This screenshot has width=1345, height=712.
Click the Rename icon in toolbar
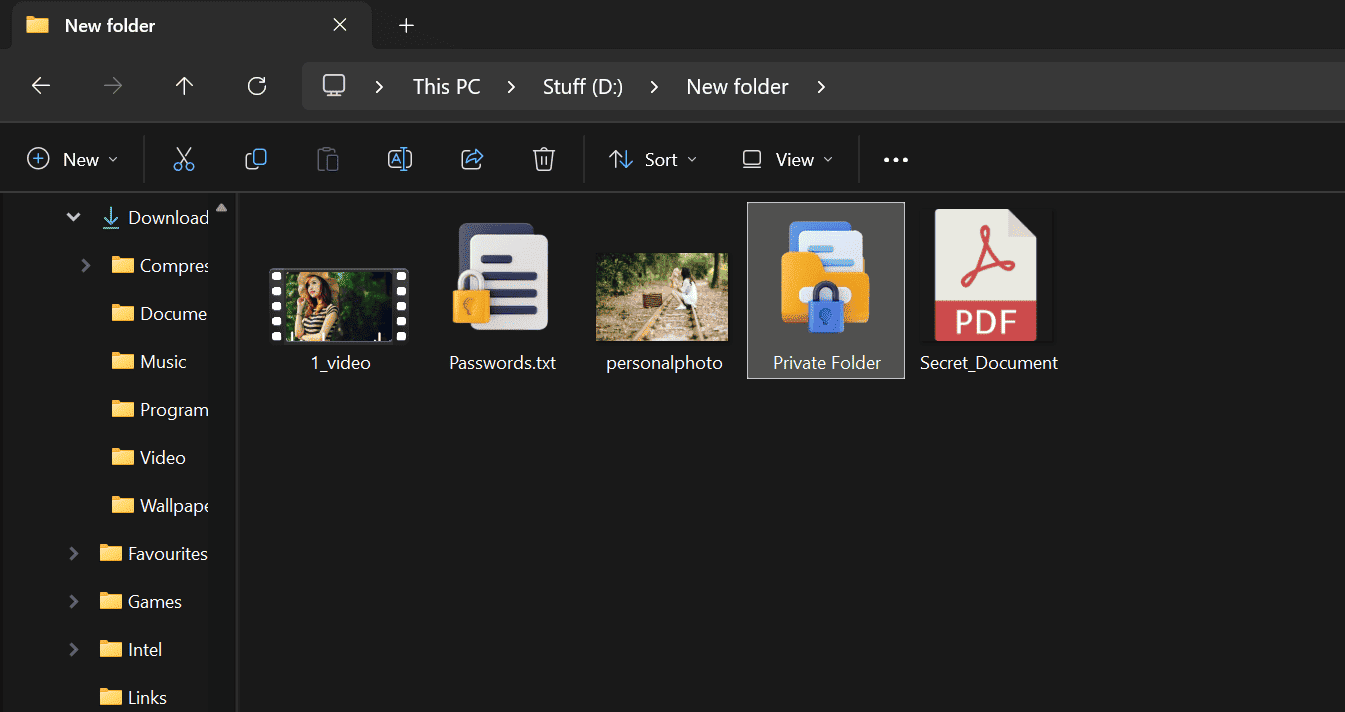[x=400, y=159]
